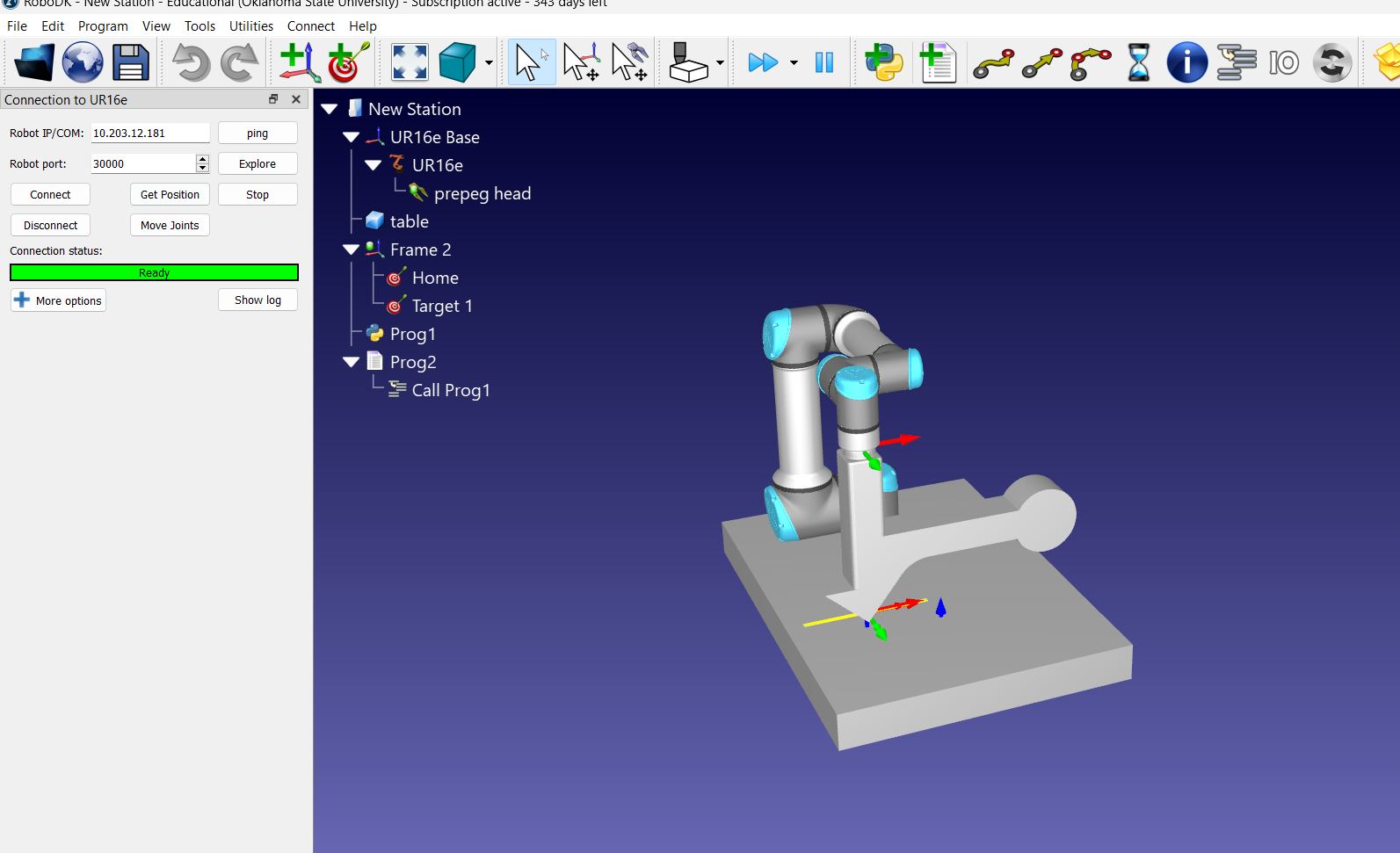Collapse the UR16e Base tree node
Viewport: 1400px width, 853px height.
point(352,137)
